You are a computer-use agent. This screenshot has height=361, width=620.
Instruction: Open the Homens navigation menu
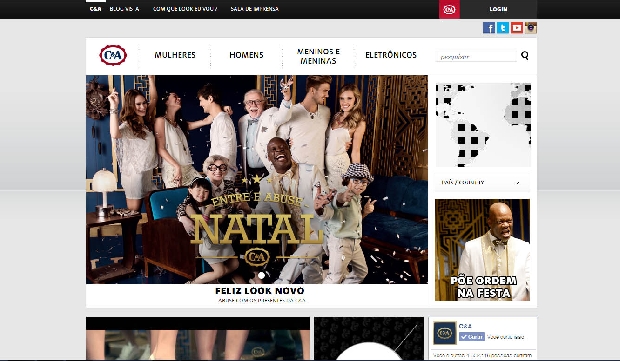click(246, 55)
